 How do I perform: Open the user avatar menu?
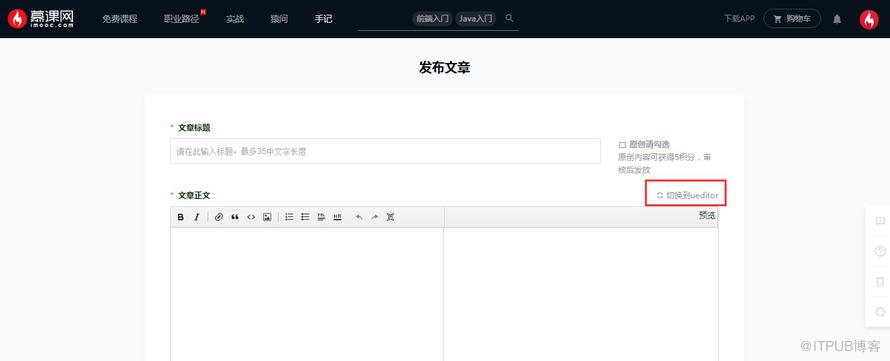(868, 19)
